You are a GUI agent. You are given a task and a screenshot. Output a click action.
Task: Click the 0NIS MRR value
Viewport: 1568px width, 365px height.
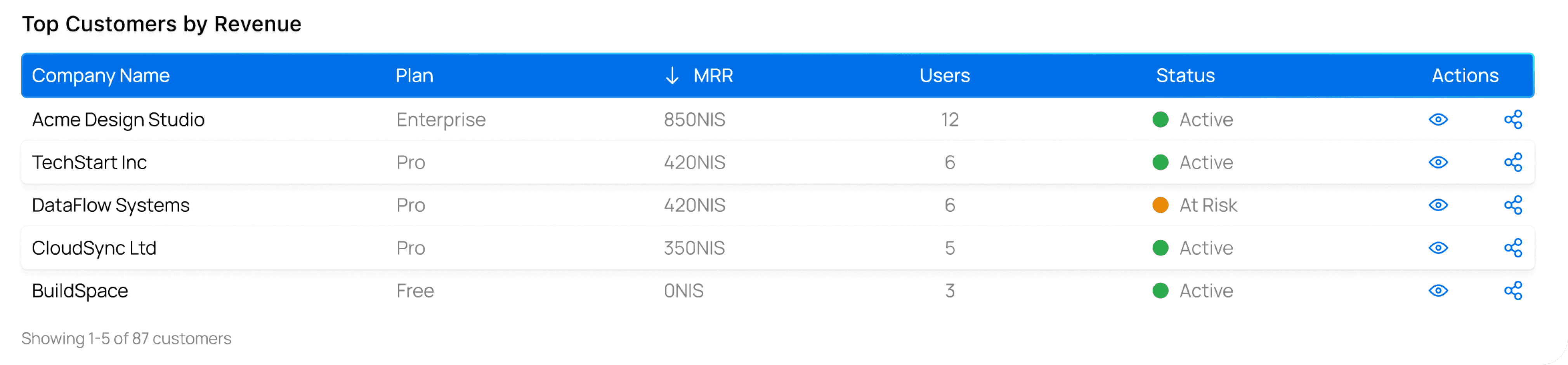point(683,291)
